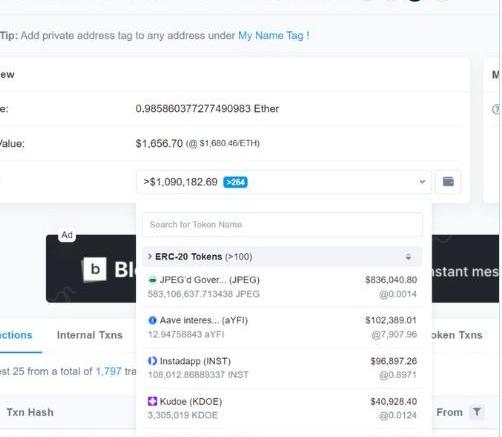Image resolution: width=502 pixels, height=437 pixels.
Task: Collapse the token holdings dropdown showing $1,090,182.69
Action: [x=284, y=182]
